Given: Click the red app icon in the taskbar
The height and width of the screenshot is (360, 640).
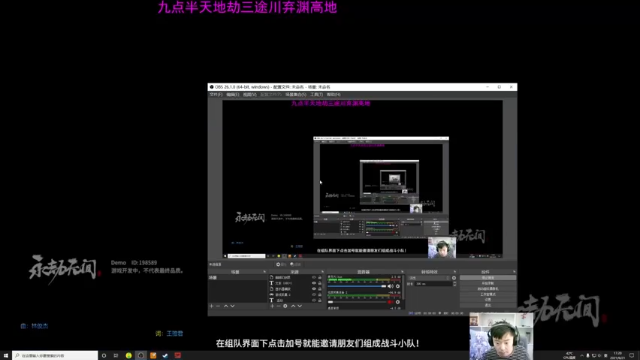Looking at the screenshot, I should [x=178, y=356].
